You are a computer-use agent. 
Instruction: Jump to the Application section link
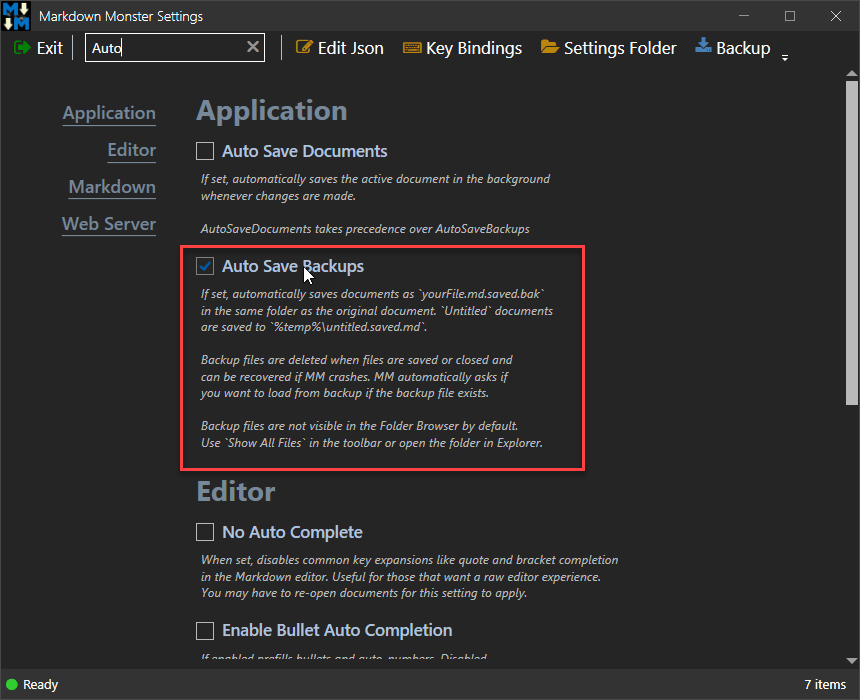109,113
